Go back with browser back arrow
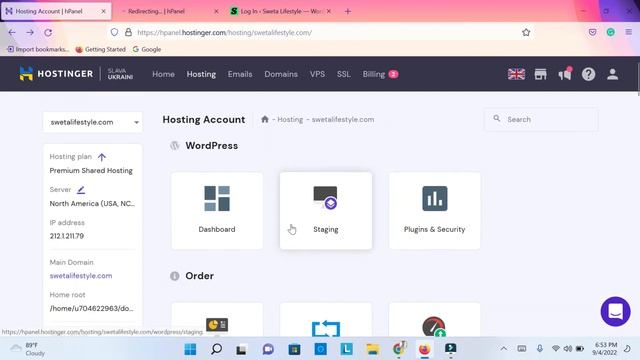The height and width of the screenshot is (360, 640). (12, 32)
